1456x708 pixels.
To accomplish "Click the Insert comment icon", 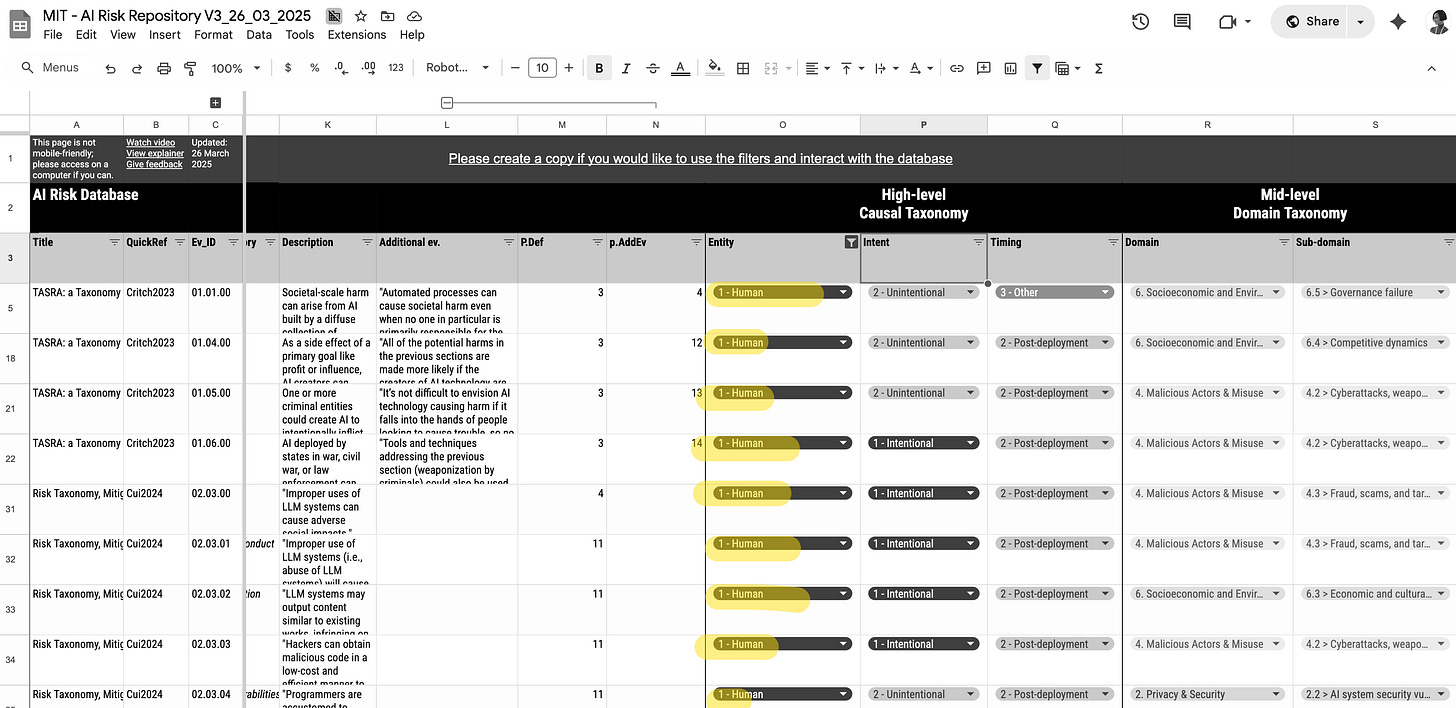I will [984, 68].
